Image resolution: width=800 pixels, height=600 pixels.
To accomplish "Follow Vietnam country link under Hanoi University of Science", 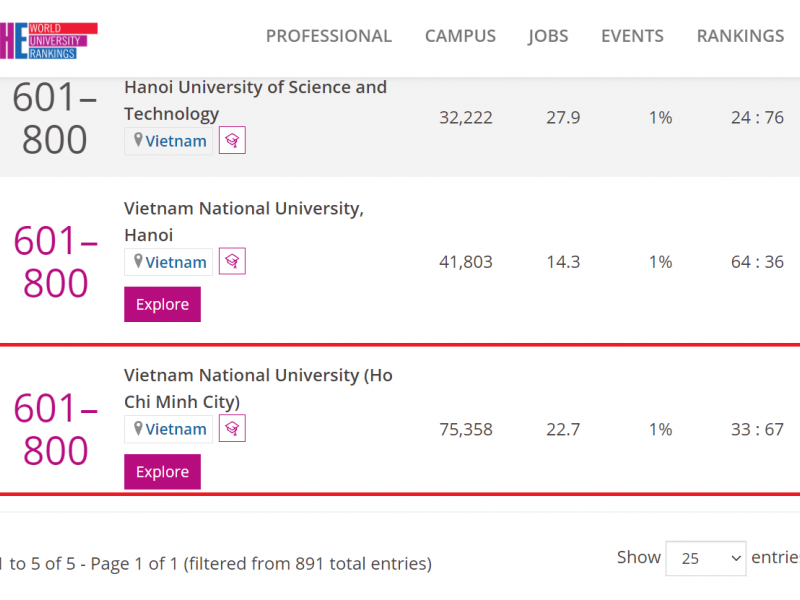I will coord(176,141).
